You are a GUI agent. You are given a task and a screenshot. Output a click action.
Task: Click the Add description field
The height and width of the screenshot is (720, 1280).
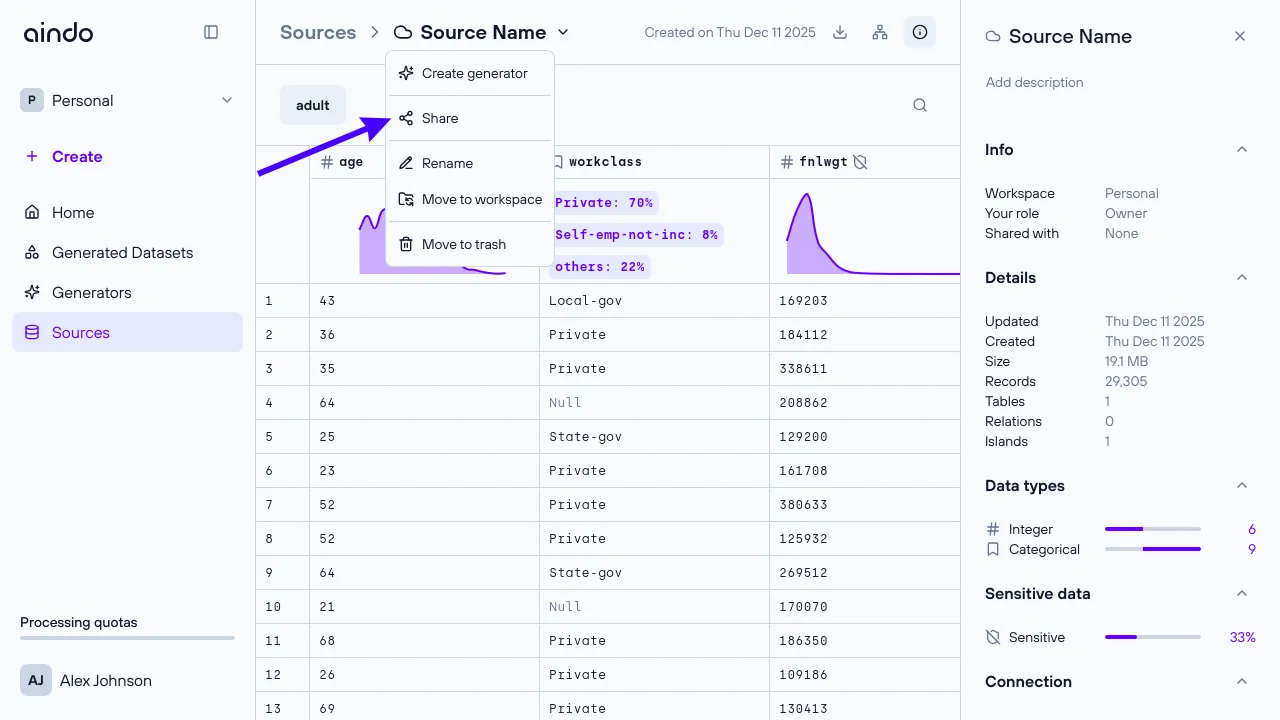tap(1034, 82)
